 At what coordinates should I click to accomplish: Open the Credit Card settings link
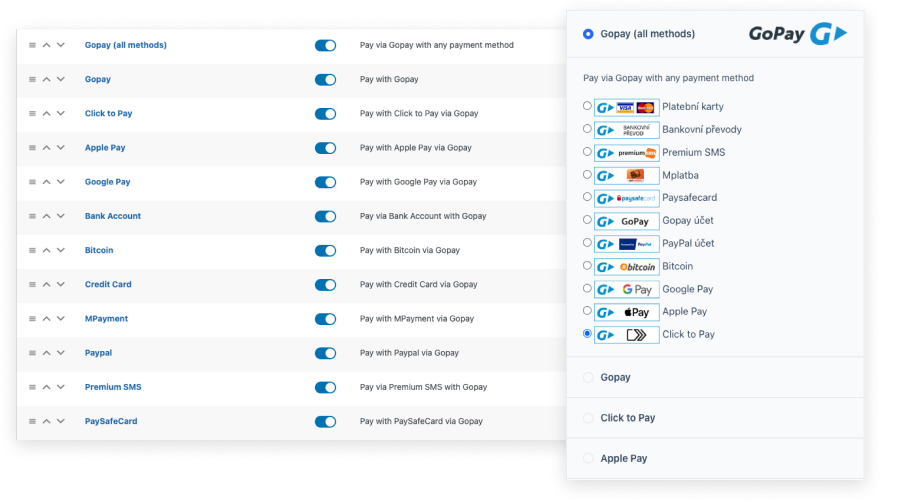click(x=108, y=284)
